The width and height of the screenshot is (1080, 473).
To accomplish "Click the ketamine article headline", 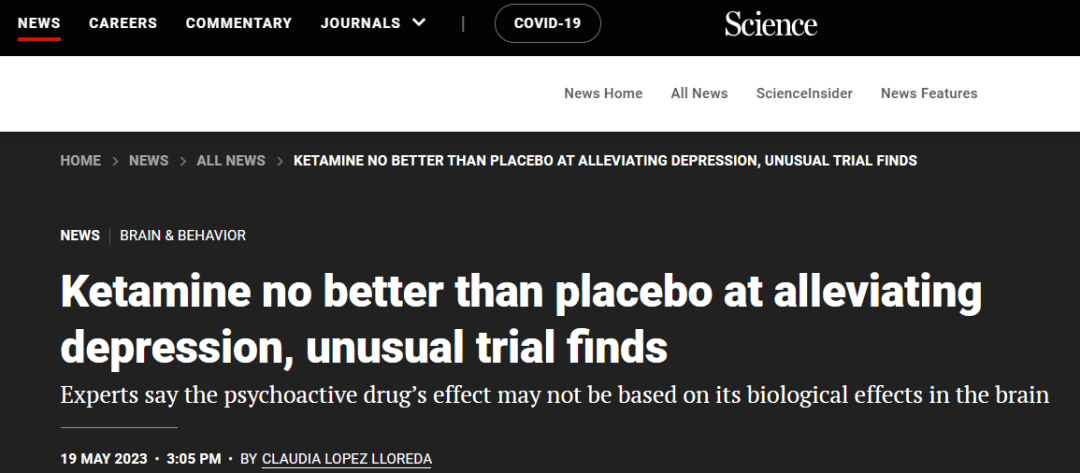I will pos(520,318).
